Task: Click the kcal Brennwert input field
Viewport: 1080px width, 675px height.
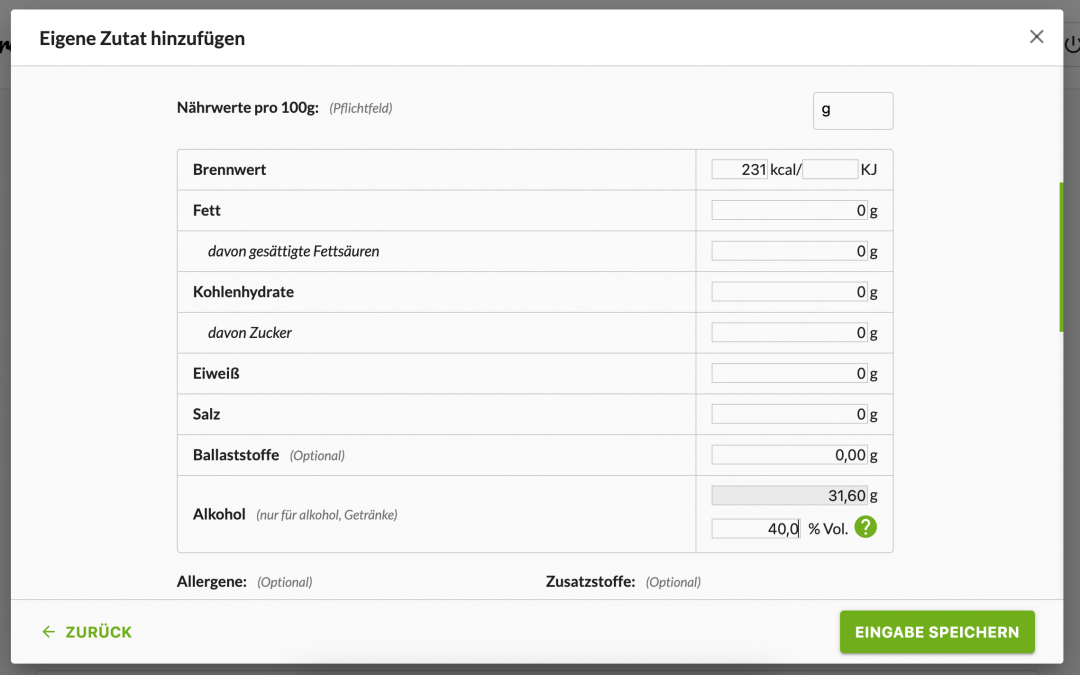Action: (x=739, y=170)
